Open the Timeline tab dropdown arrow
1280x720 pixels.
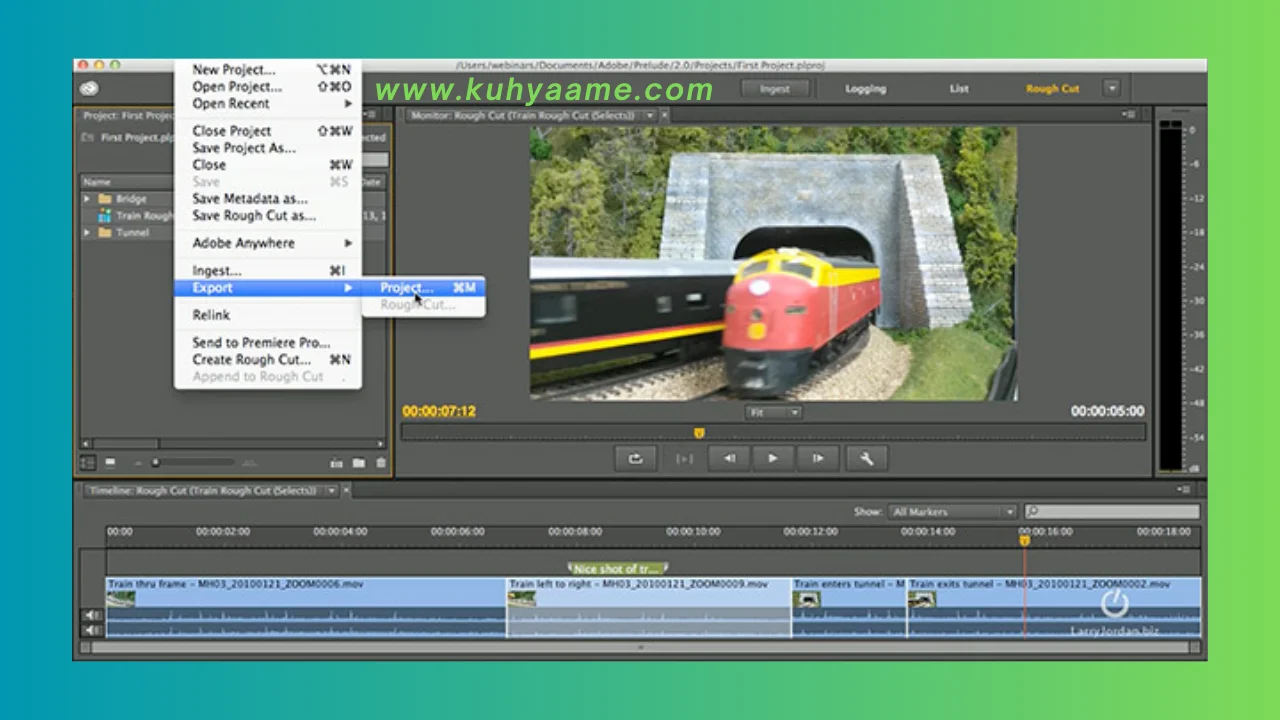point(332,490)
